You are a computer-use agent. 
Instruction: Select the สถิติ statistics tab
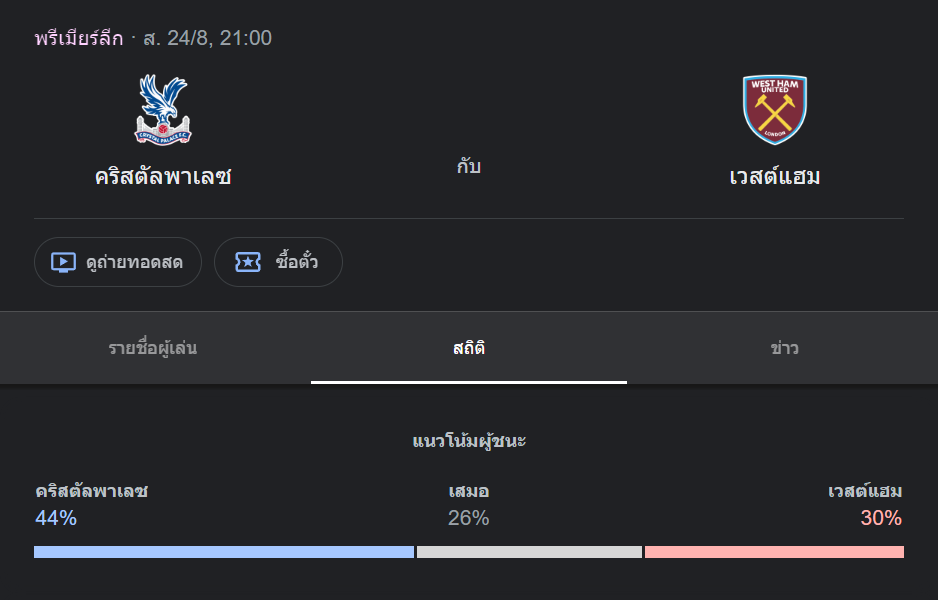pyautogui.click(x=469, y=348)
